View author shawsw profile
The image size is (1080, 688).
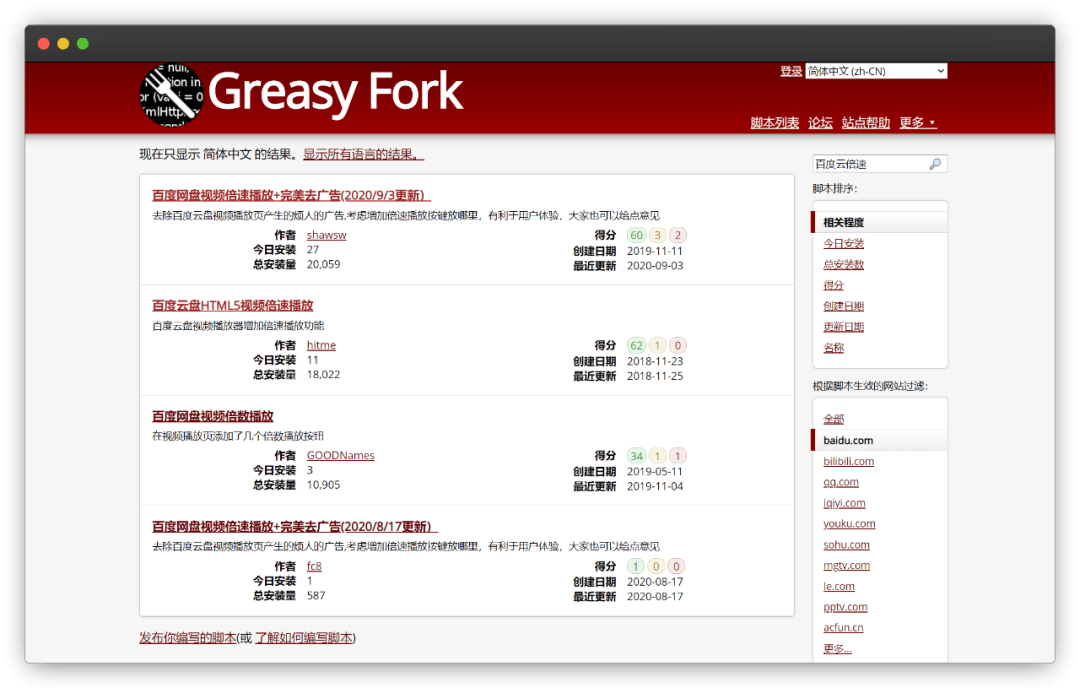[326, 235]
